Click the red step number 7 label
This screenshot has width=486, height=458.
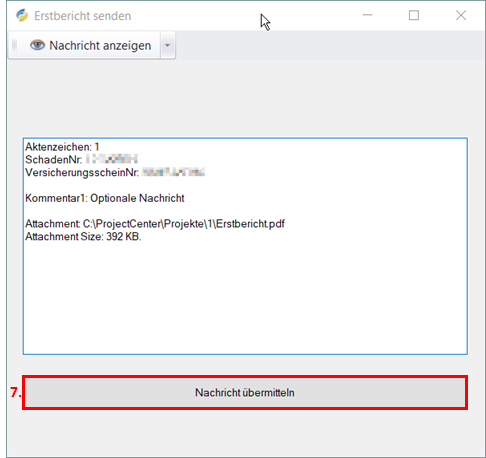click(15, 392)
